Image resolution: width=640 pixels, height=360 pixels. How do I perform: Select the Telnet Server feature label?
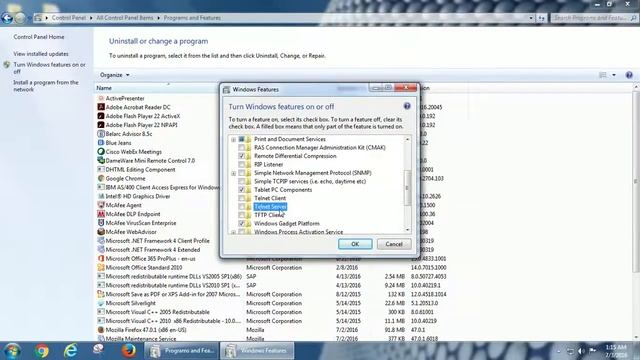coord(270,207)
